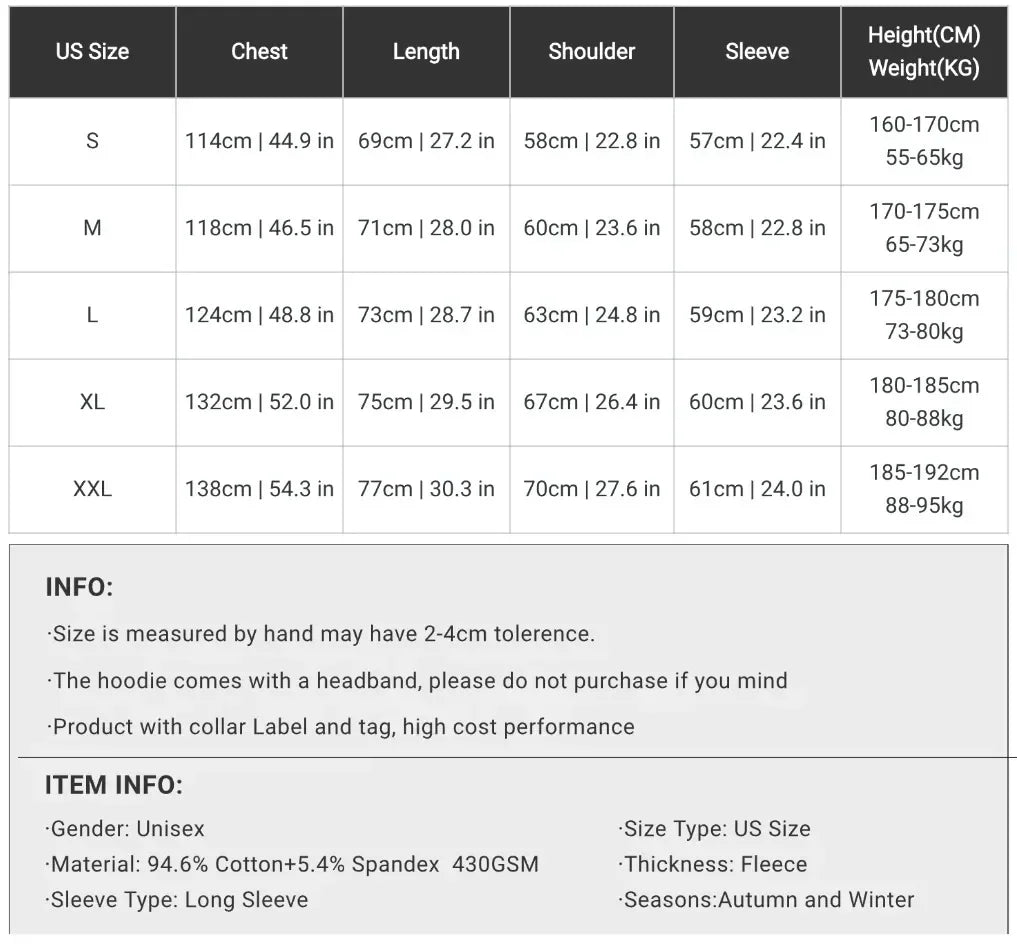Select the 63cm | 24.8 in shoulder cell
Image resolution: width=1017 pixels, height=945 pixels.
(x=591, y=315)
